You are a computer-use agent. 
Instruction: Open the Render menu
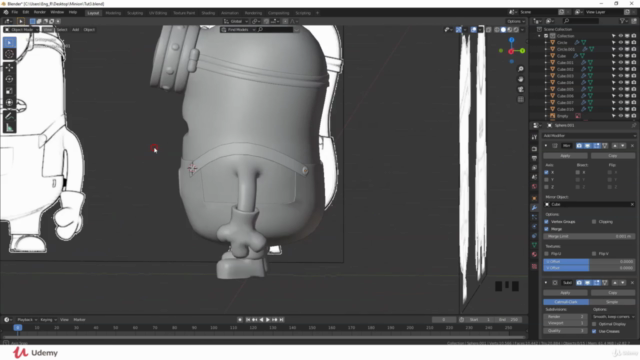(x=40, y=12)
